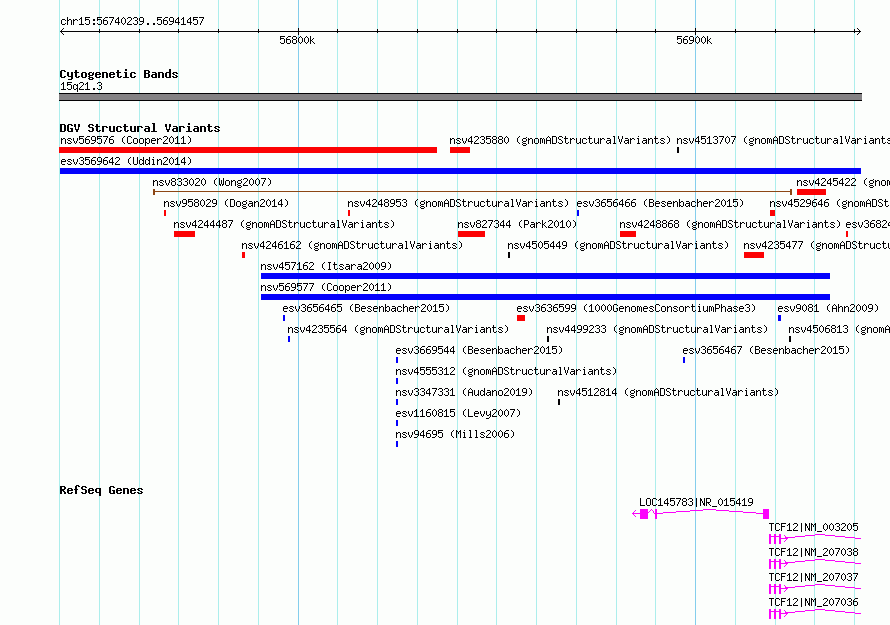Click the LOC145783|NR_015419 gene glyph

coord(701,514)
